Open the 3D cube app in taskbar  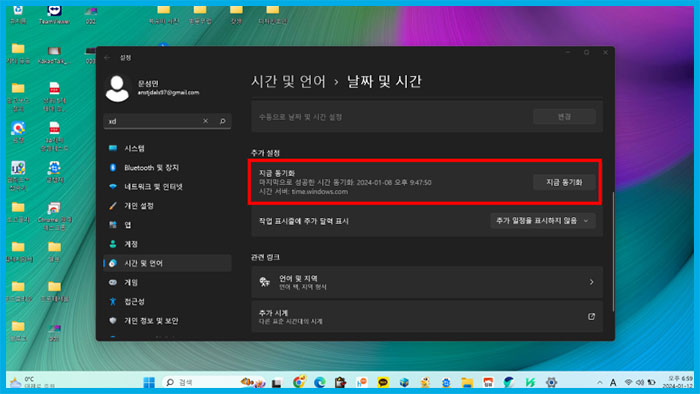(404, 382)
